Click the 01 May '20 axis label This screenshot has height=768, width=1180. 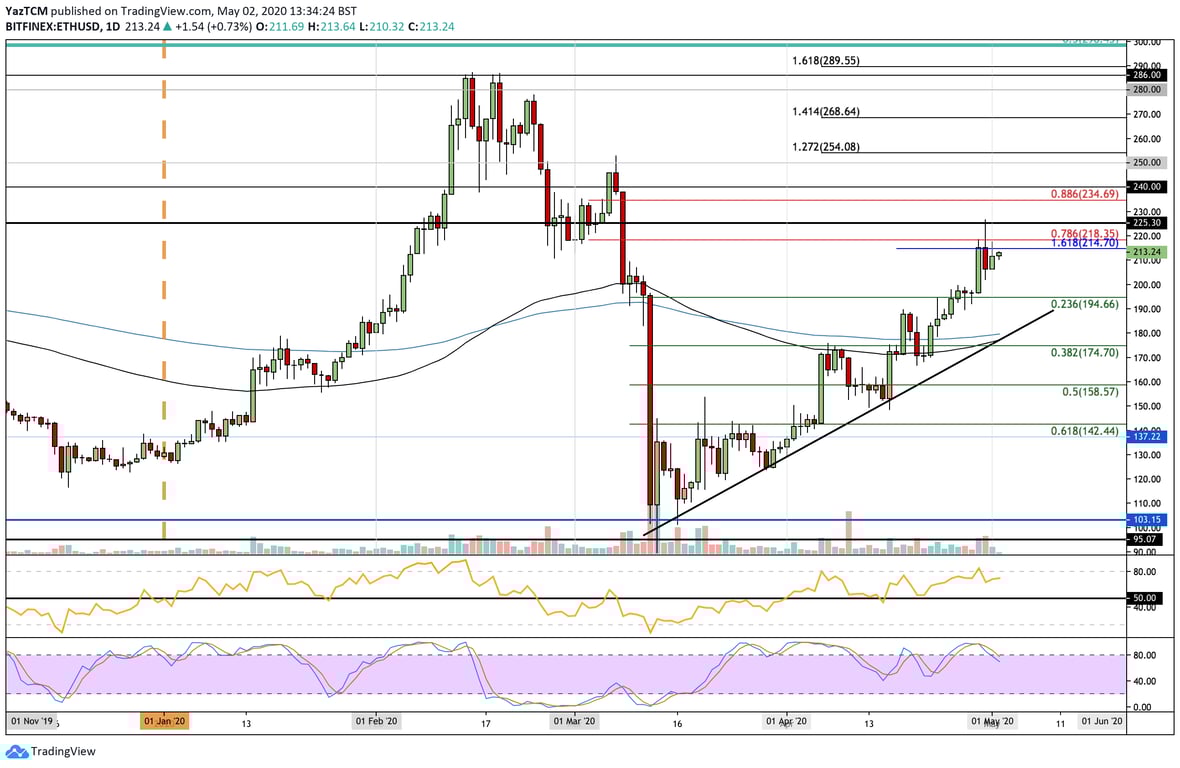[993, 719]
